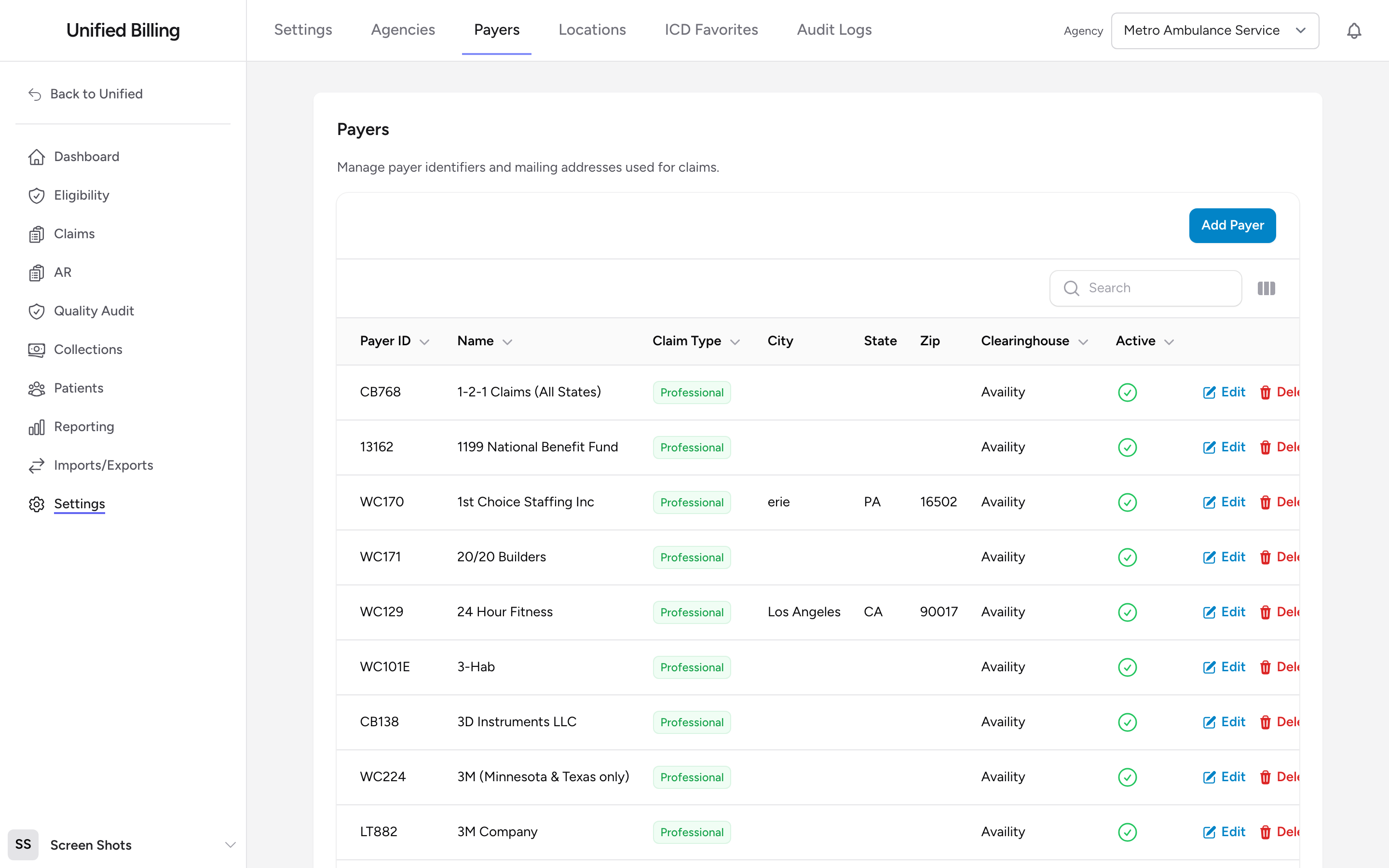1389x868 pixels.
Task: Open the ICD Favorites tab
Action: tap(711, 30)
